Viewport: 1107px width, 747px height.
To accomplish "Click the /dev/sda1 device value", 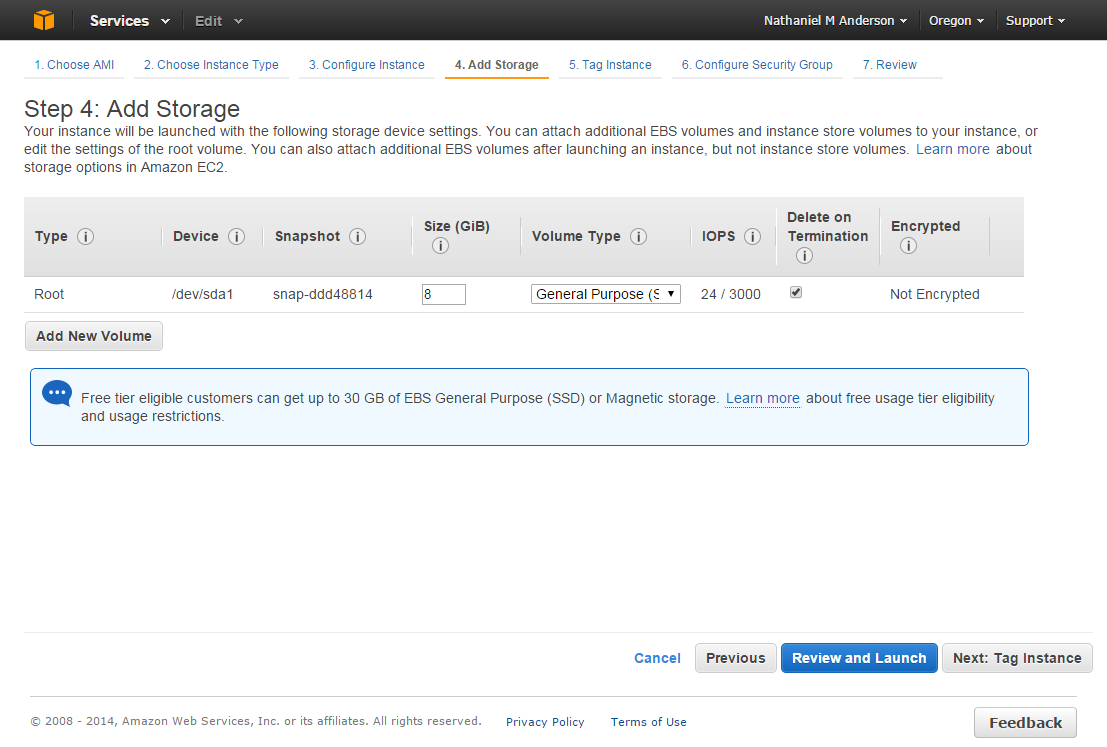I will click(202, 294).
